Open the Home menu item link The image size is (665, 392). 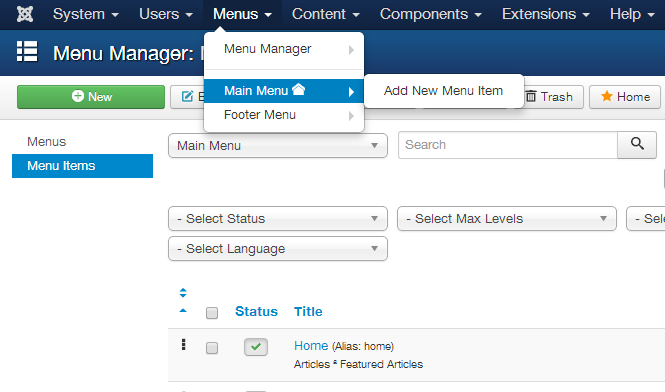point(311,346)
